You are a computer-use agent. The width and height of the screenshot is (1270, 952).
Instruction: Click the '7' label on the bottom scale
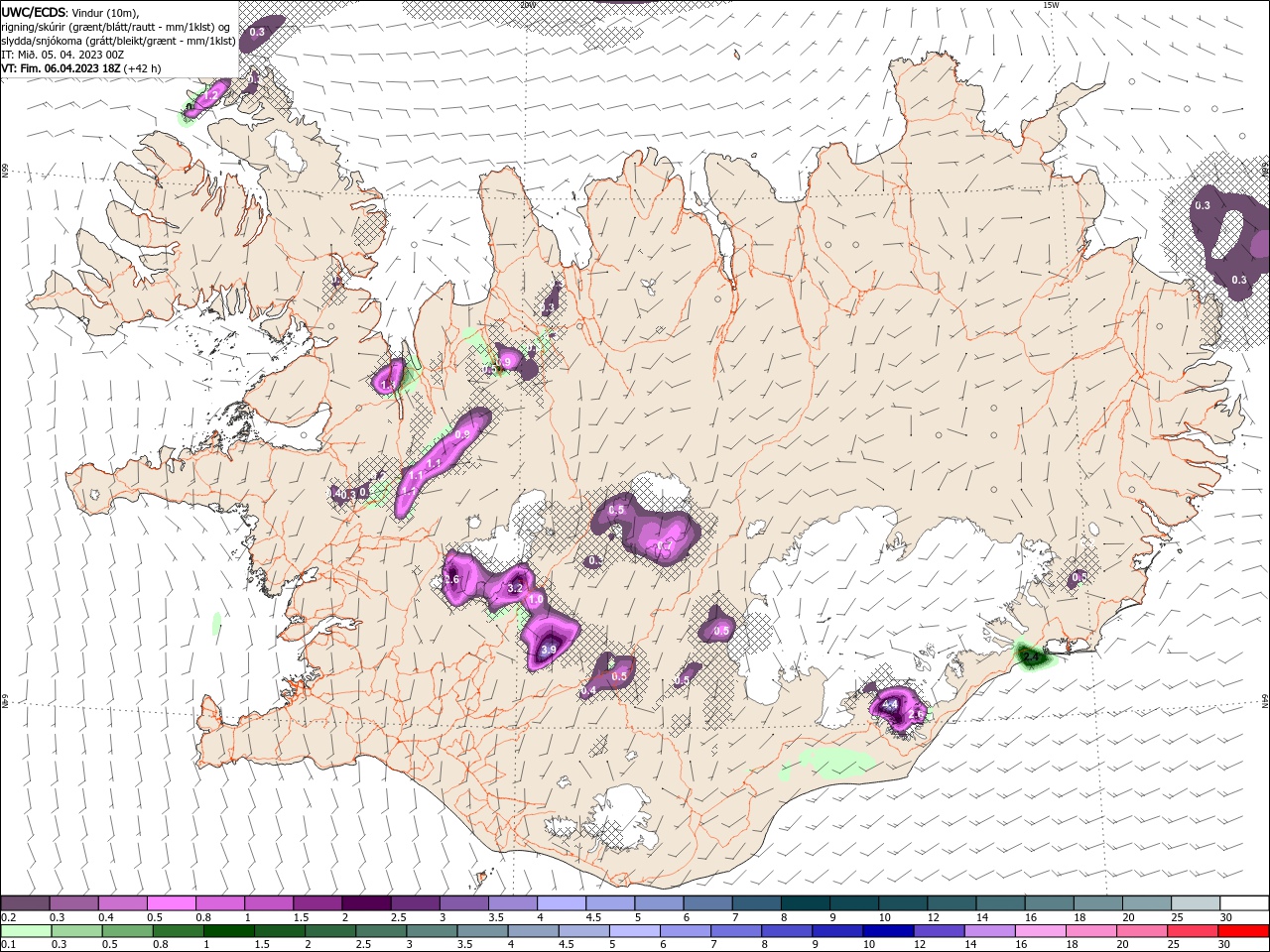[712, 945]
